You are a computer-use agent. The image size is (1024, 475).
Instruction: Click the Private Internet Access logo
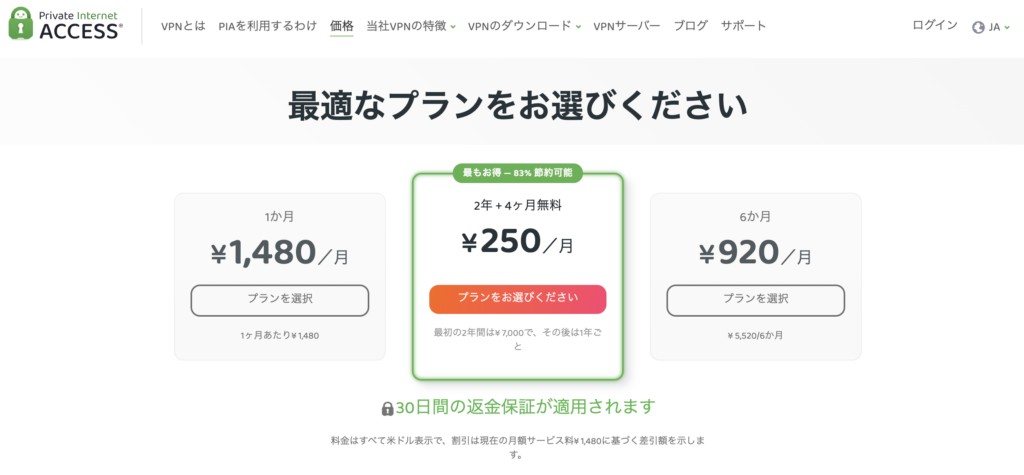(65, 24)
